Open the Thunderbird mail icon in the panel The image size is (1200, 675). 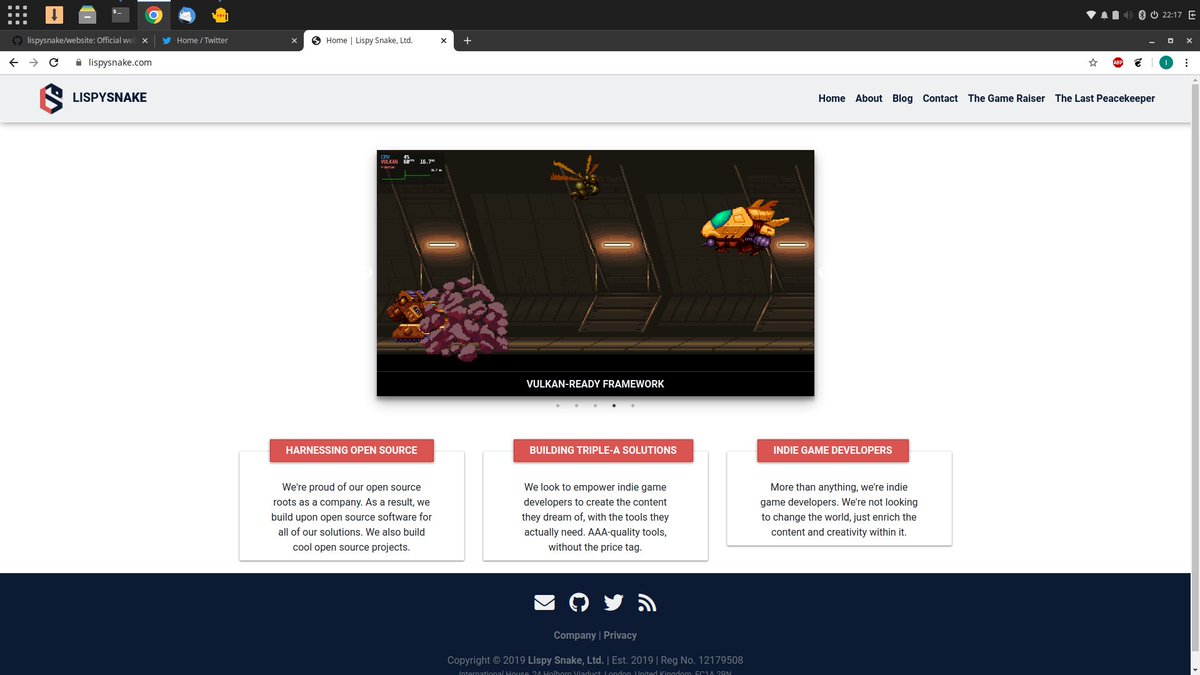[x=186, y=14]
